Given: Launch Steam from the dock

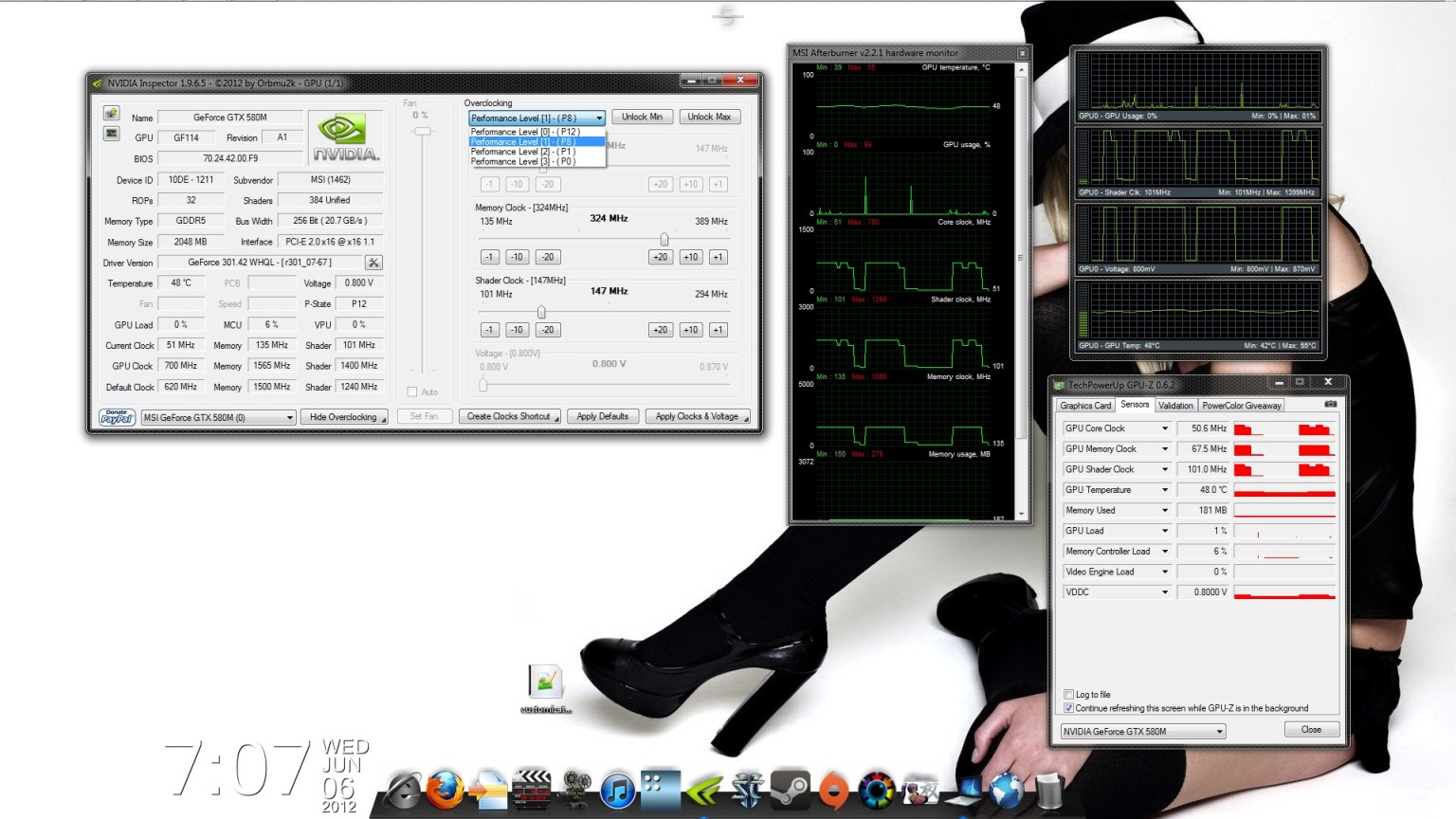Looking at the screenshot, I should [x=790, y=789].
